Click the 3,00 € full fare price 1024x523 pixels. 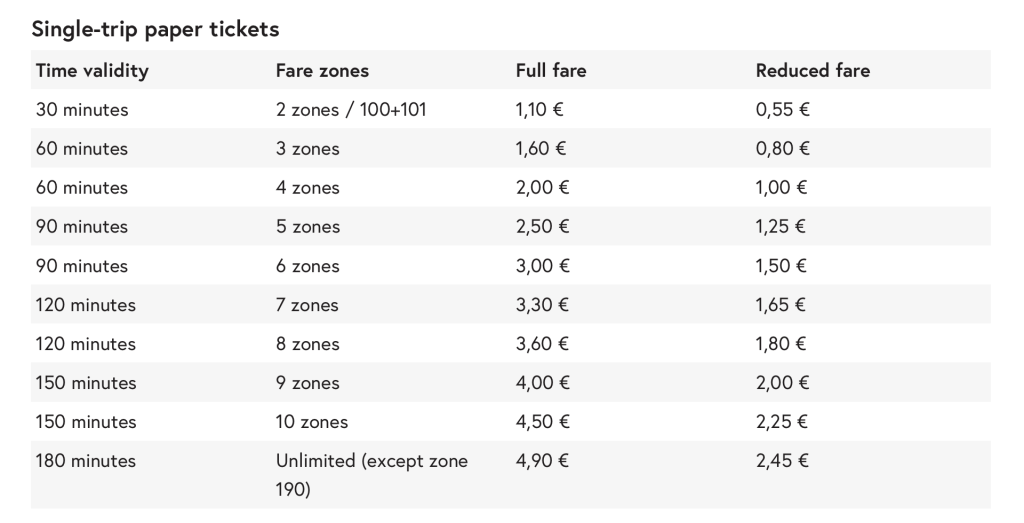pyautogui.click(x=541, y=266)
